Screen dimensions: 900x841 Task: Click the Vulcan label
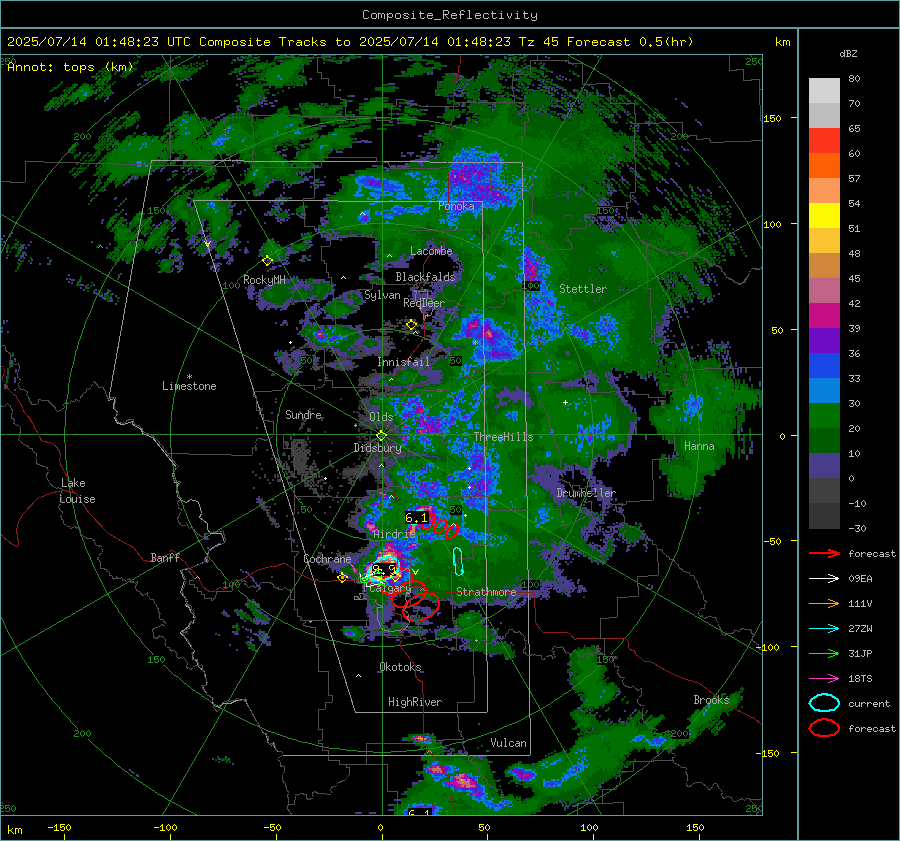508,743
